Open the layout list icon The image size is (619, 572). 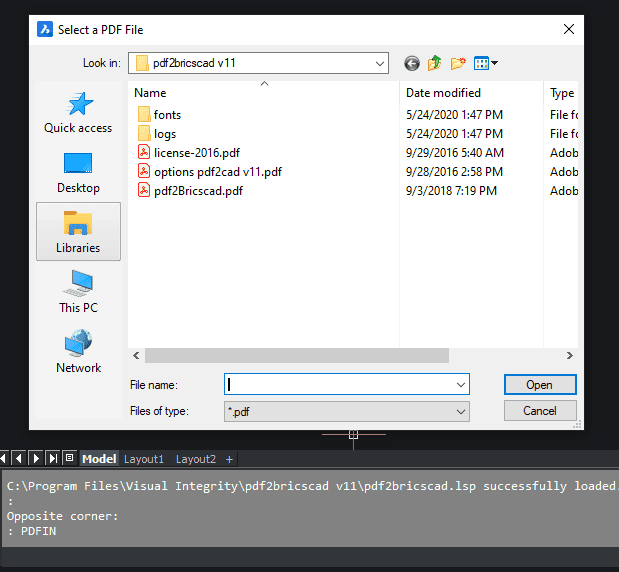click(x=69, y=458)
